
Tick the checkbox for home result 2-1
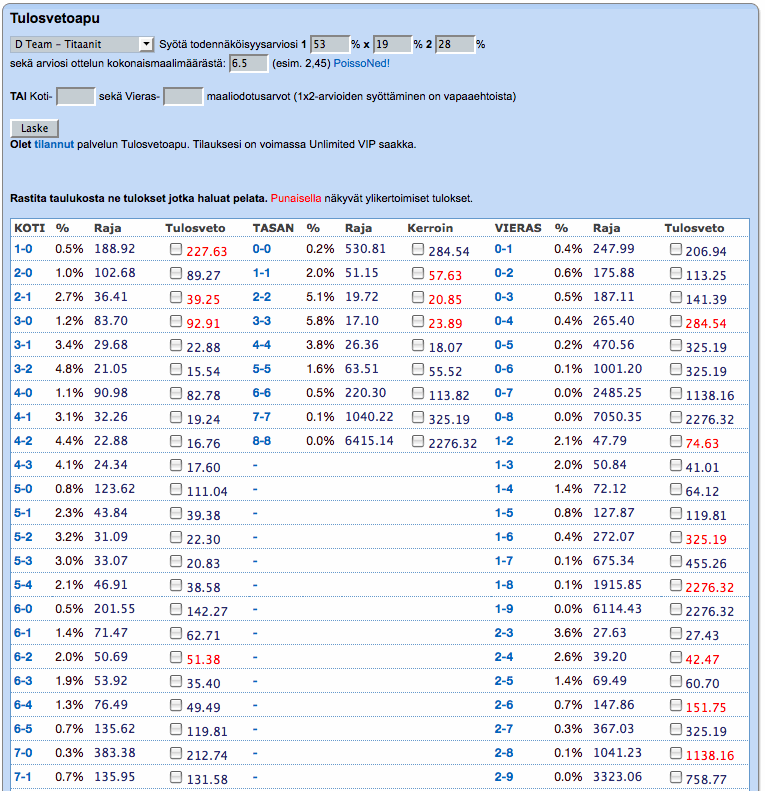point(176,297)
